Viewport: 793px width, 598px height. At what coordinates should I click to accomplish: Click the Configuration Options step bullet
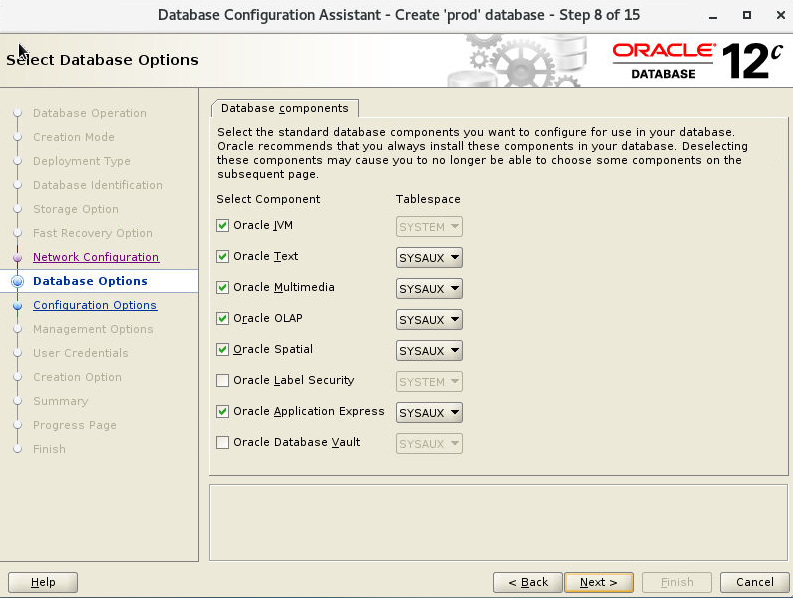click(18, 306)
